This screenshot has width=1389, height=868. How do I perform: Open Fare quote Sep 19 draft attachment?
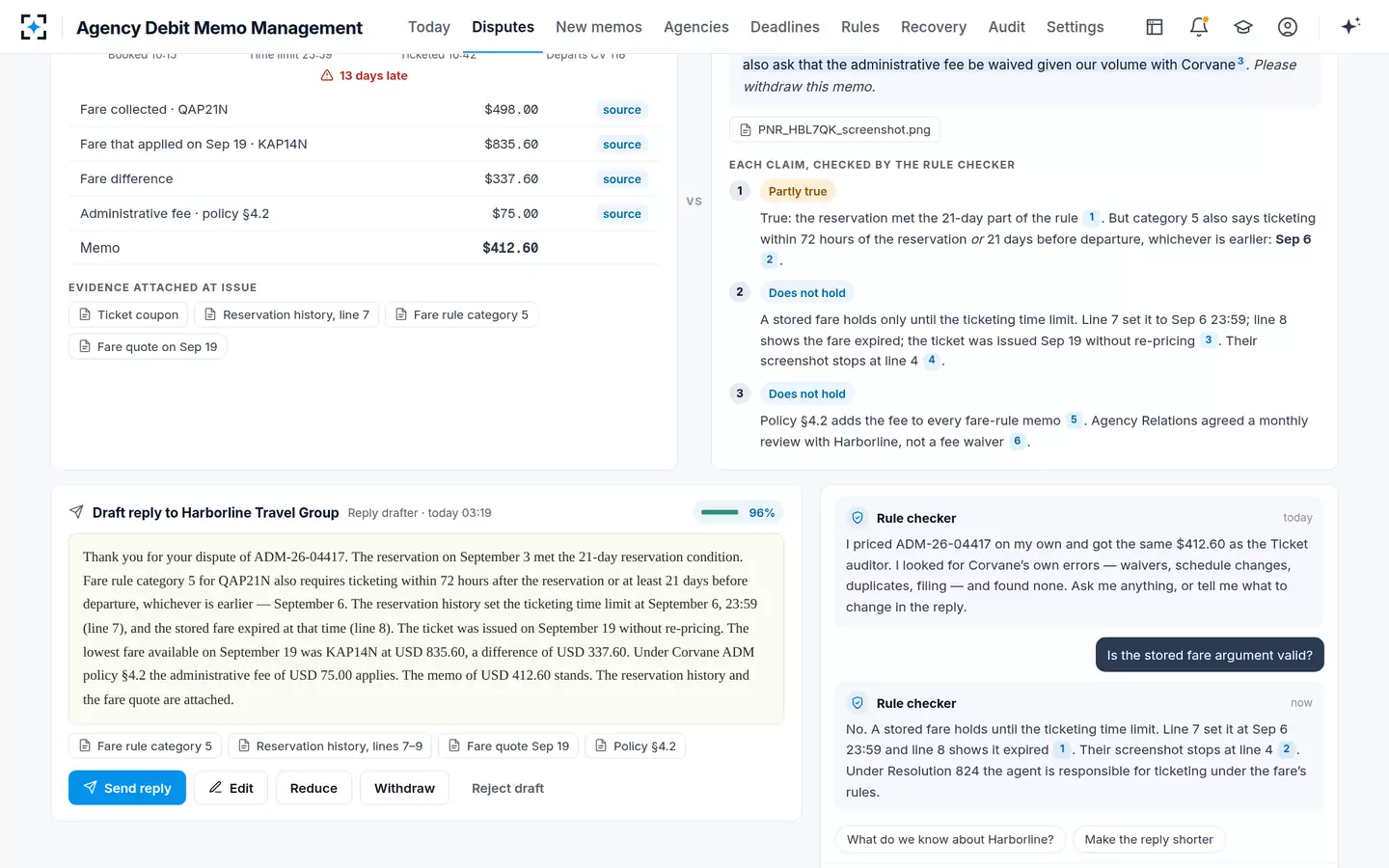508,746
